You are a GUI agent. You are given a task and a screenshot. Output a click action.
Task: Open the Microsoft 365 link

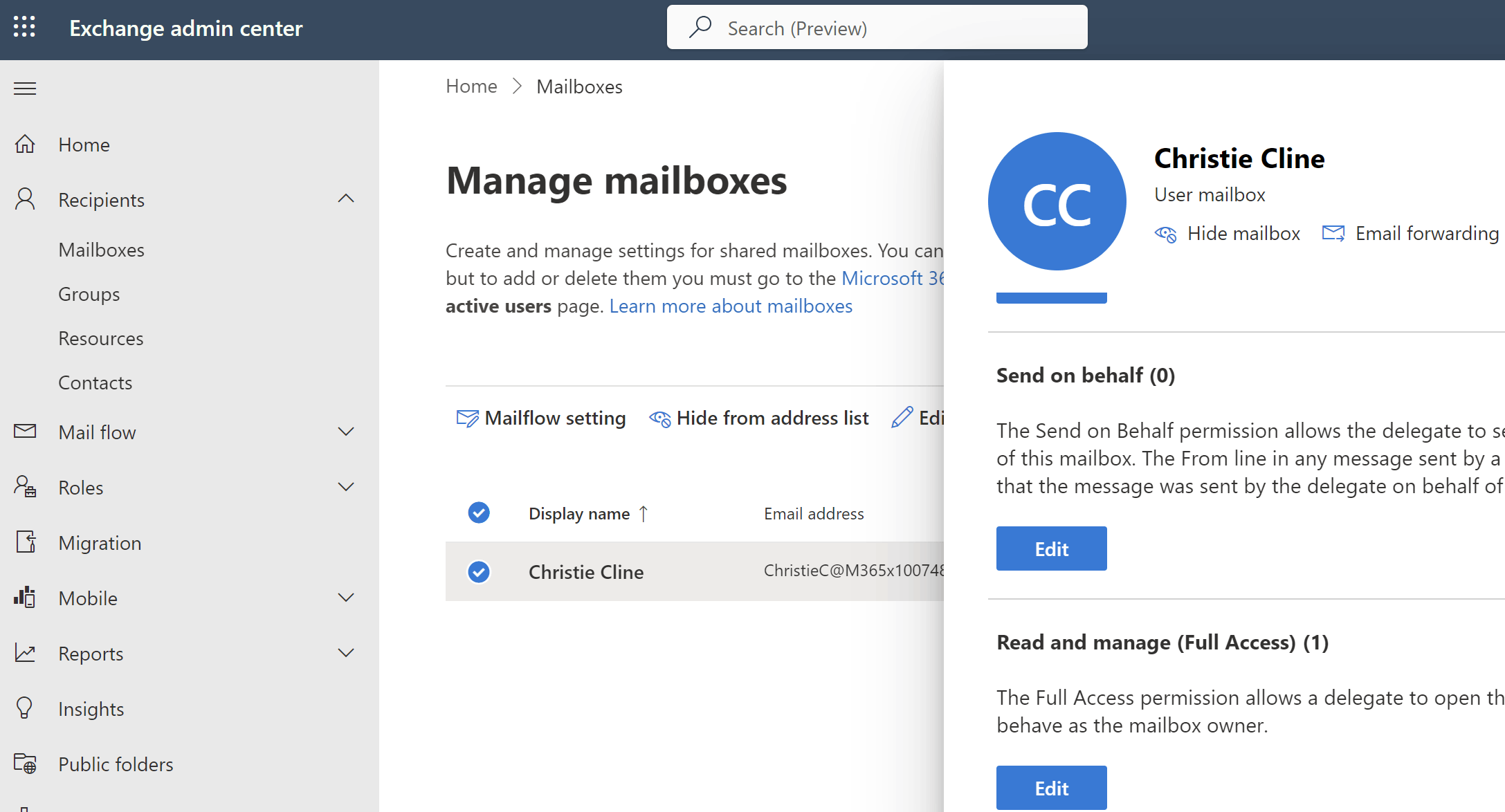coord(893,278)
